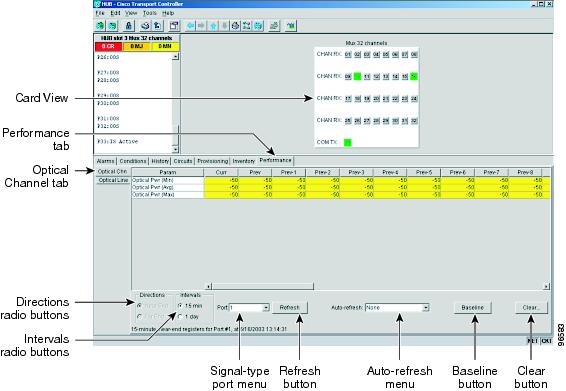Click the red CR alarm indicator
The width and height of the screenshot is (566, 391).
[x=108, y=46]
